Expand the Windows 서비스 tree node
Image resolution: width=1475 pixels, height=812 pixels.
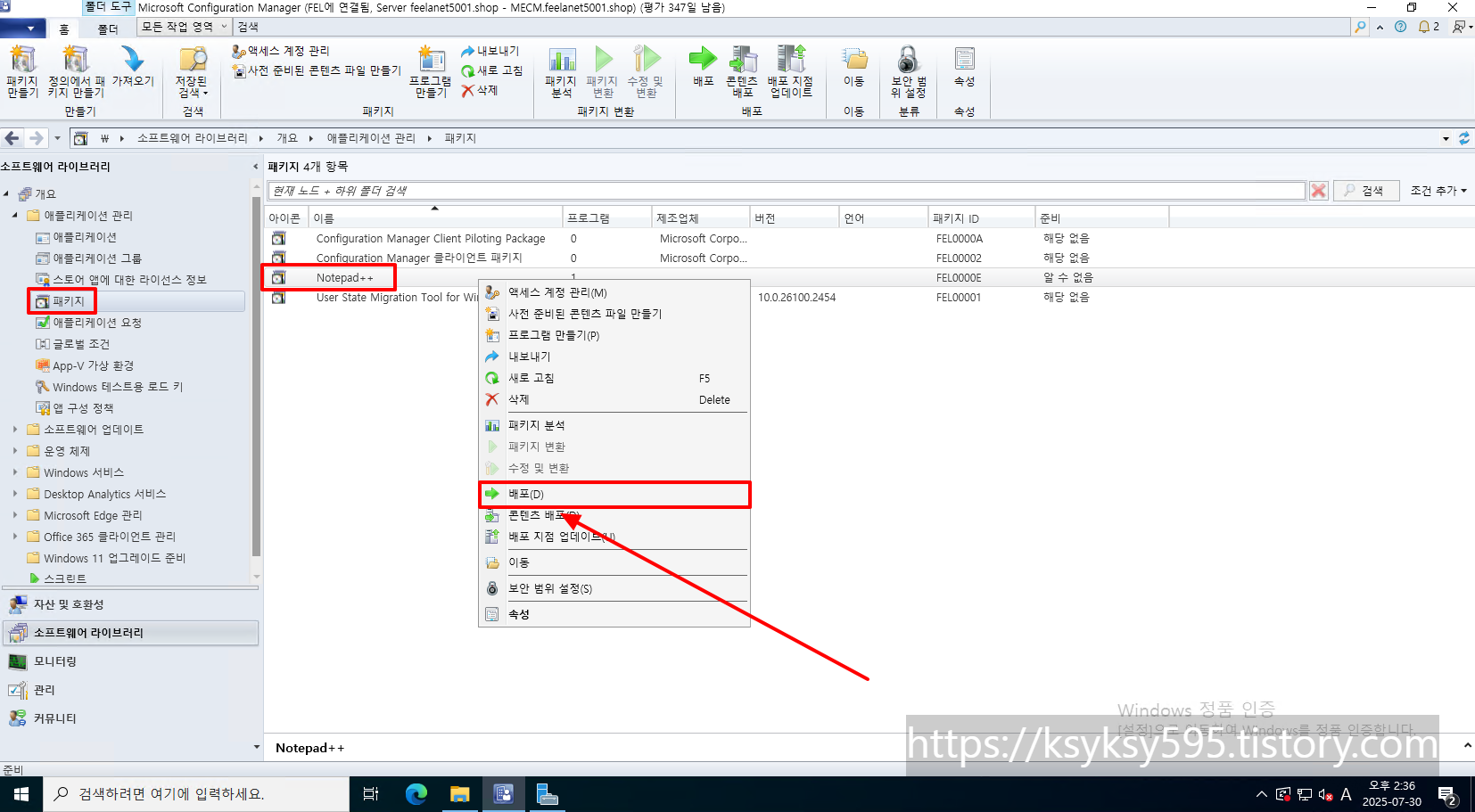[x=15, y=472]
